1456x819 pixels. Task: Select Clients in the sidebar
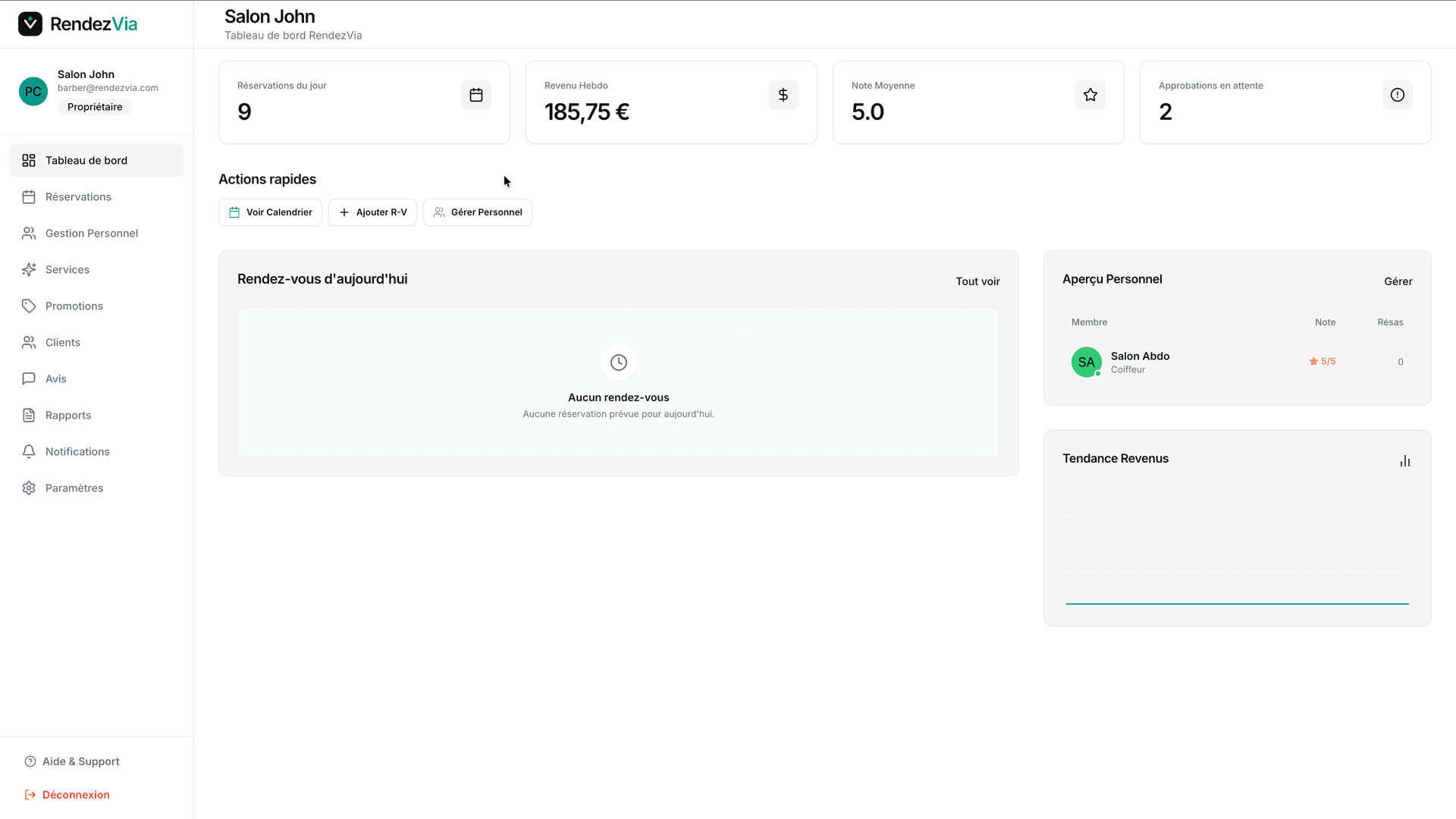[x=96, y=343]
